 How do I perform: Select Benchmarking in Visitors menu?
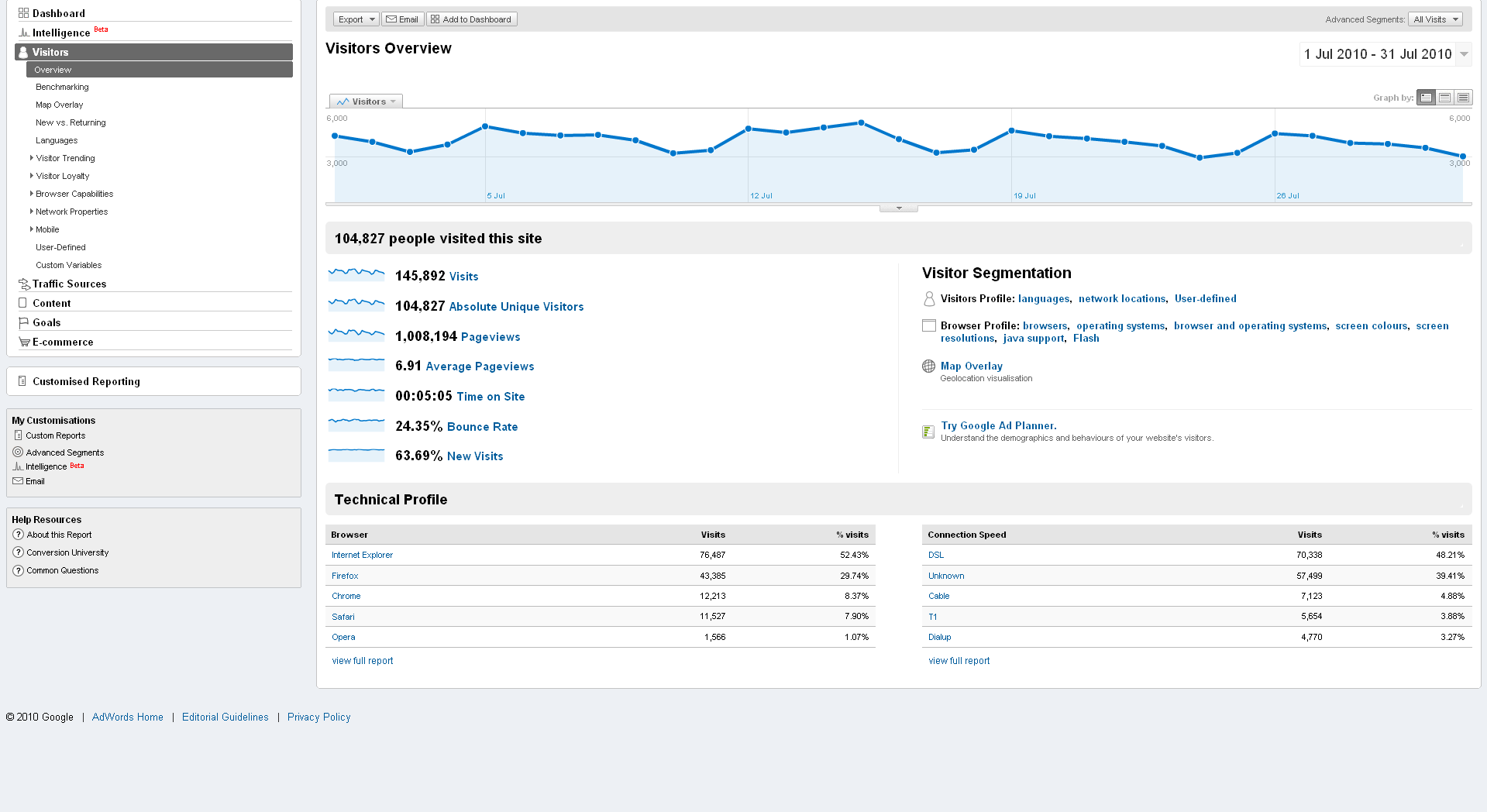point(62,87)
